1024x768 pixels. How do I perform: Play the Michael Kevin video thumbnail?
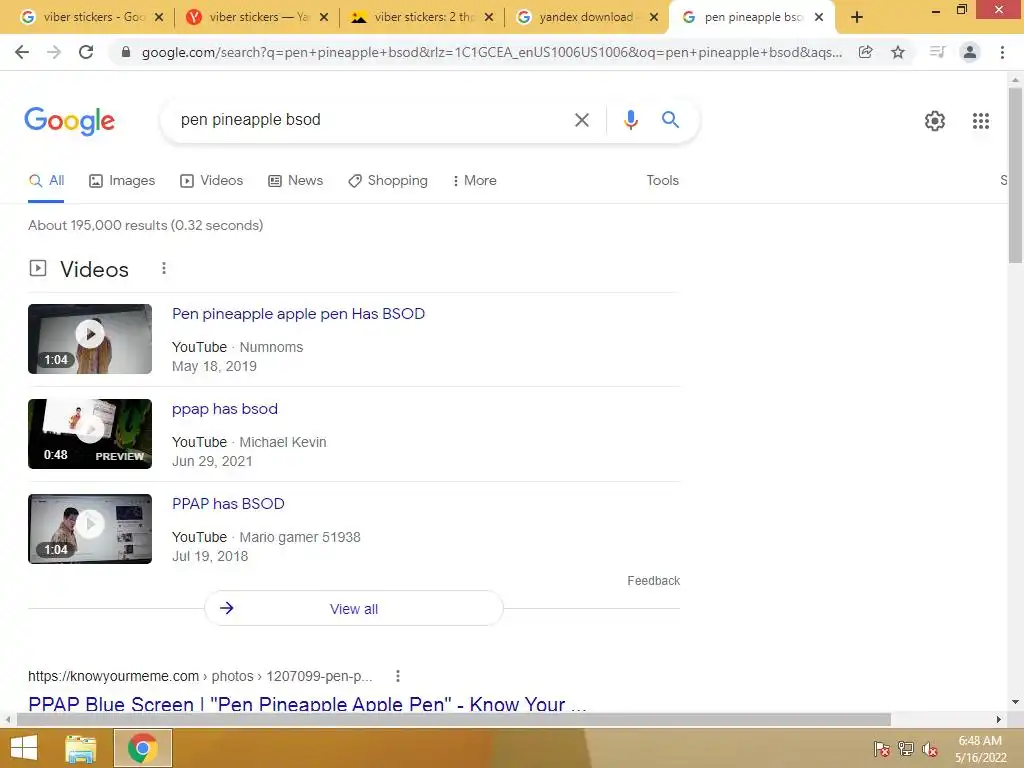click(90, 434)
